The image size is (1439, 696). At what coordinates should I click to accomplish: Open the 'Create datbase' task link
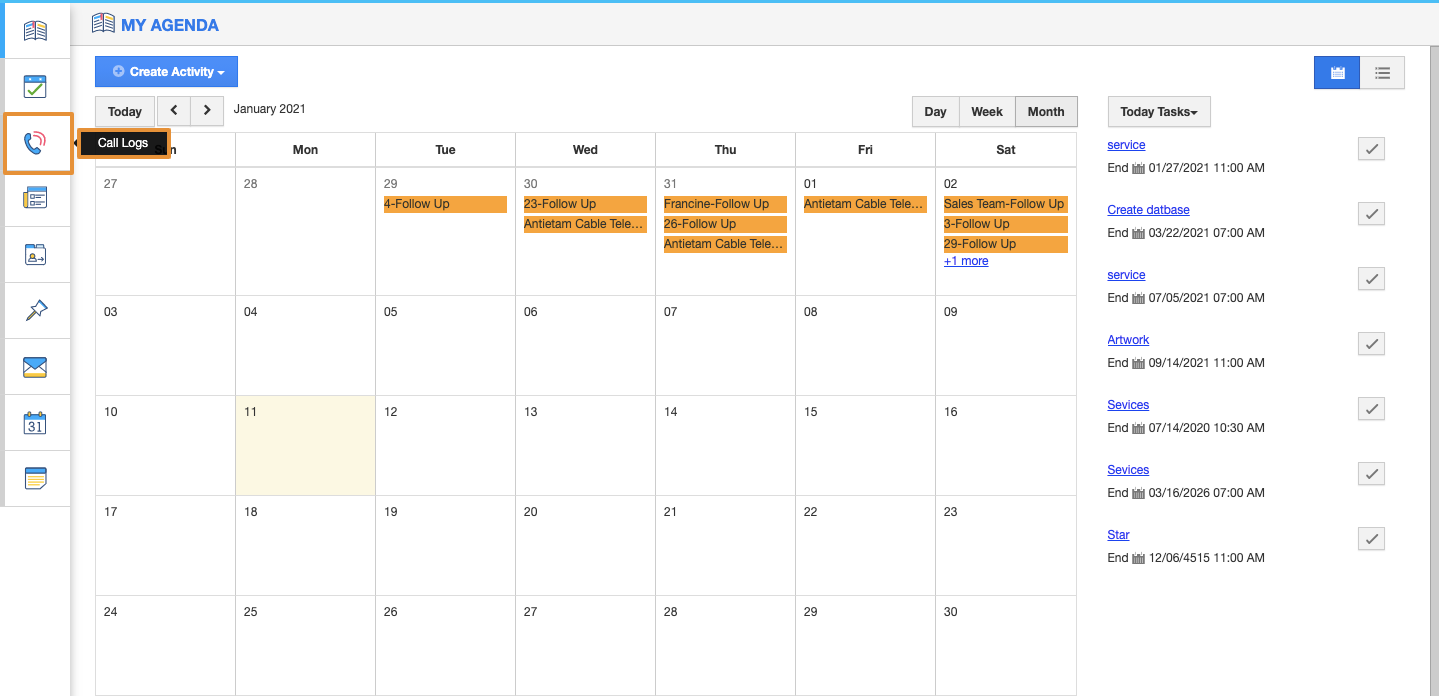[x=1148, y=210]
